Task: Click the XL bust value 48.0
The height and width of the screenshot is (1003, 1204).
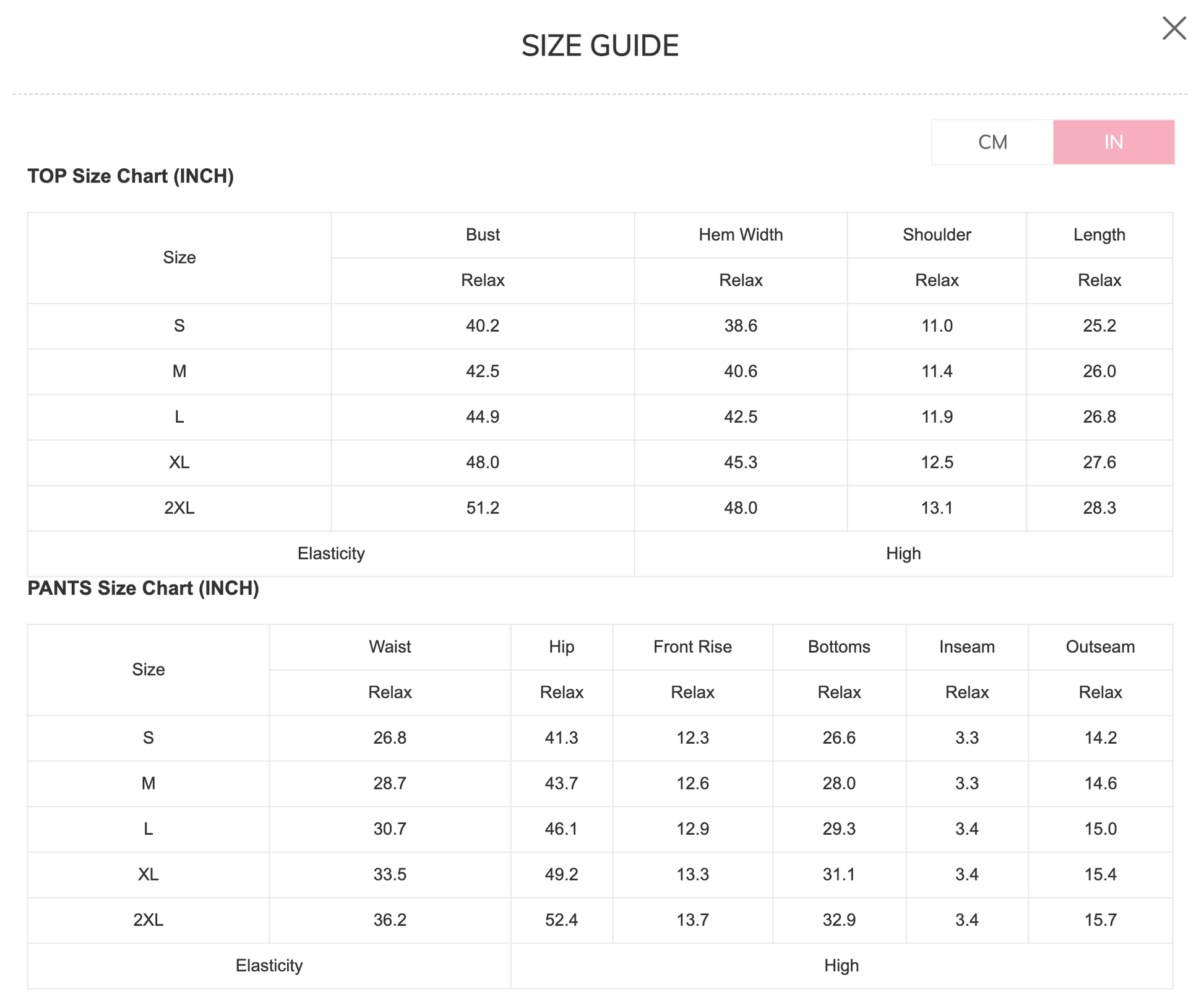Action: click(x=483, y=463)
